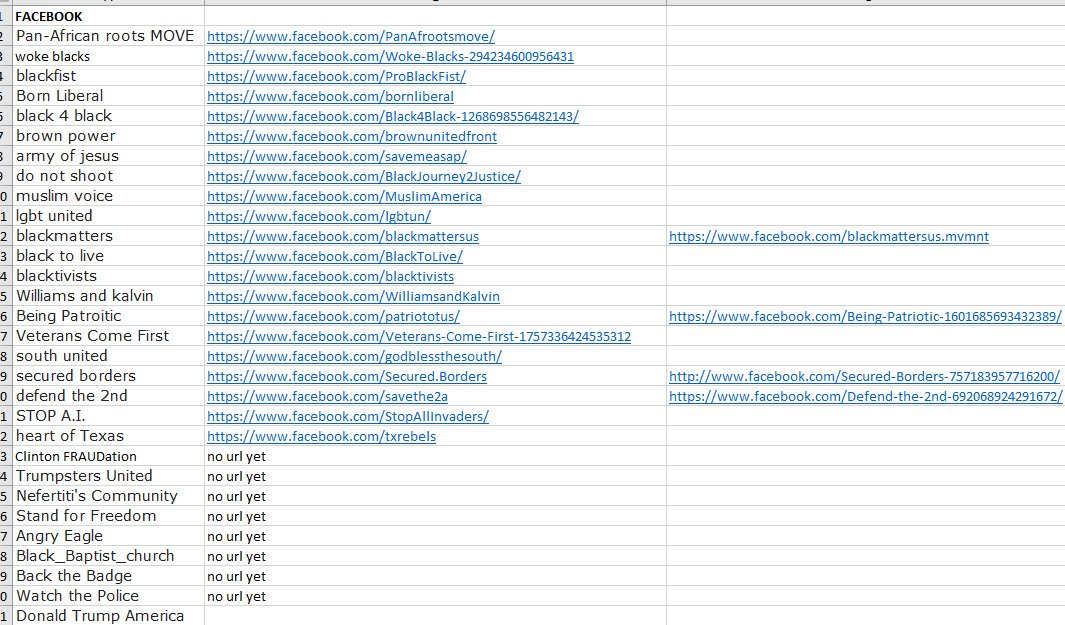1065x625 pixels.
Task: Select the 'blacktivists' name cell
Action: coord(108,276)
